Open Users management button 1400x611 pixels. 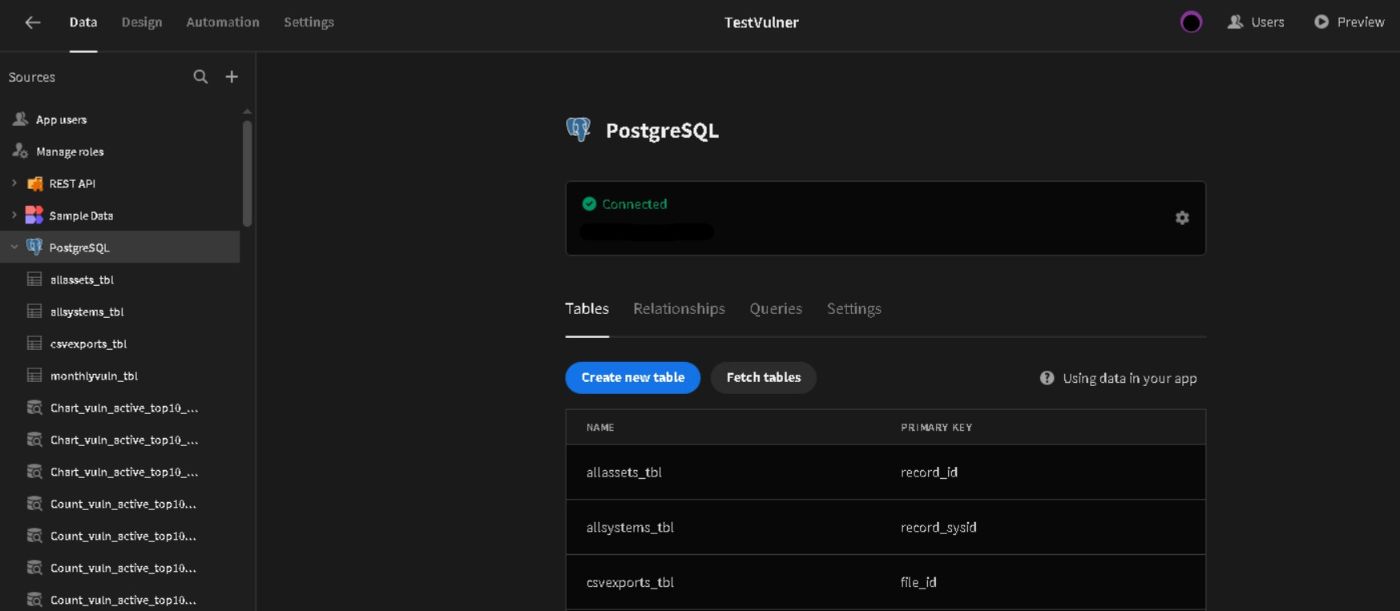[x=1256, y=22]
